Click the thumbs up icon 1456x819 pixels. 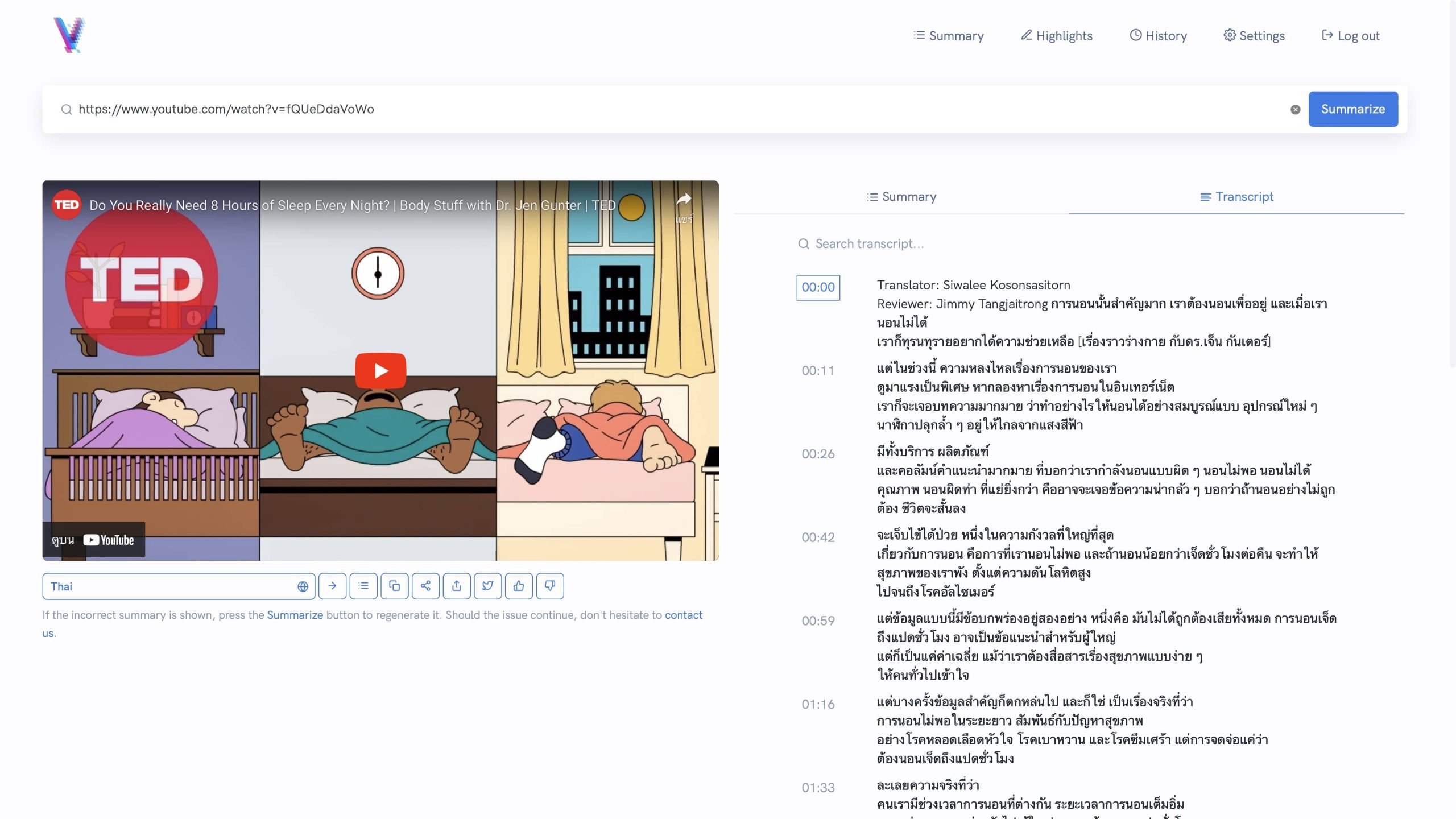(519, 586)
